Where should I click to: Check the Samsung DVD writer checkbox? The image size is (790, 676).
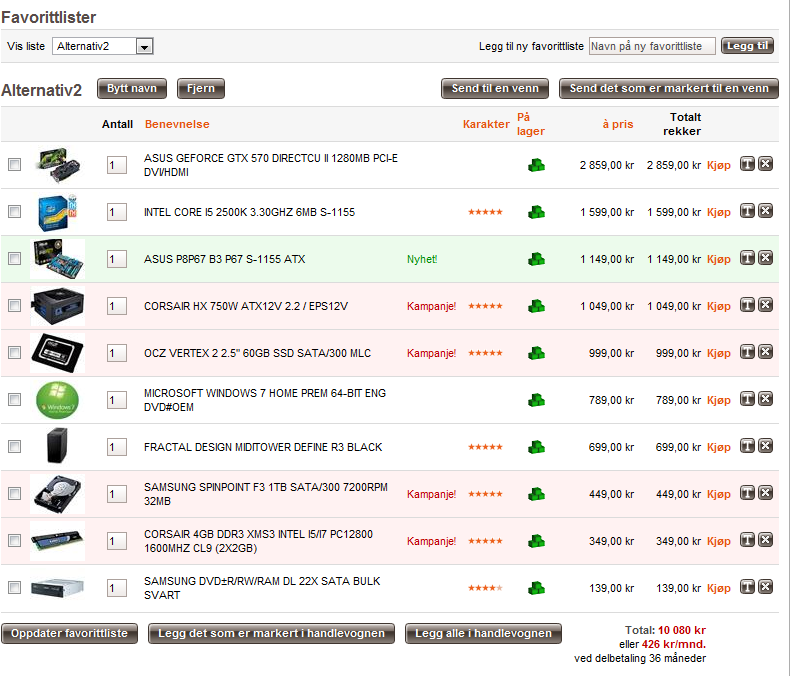pyautogui.click(x=15, y=588)
